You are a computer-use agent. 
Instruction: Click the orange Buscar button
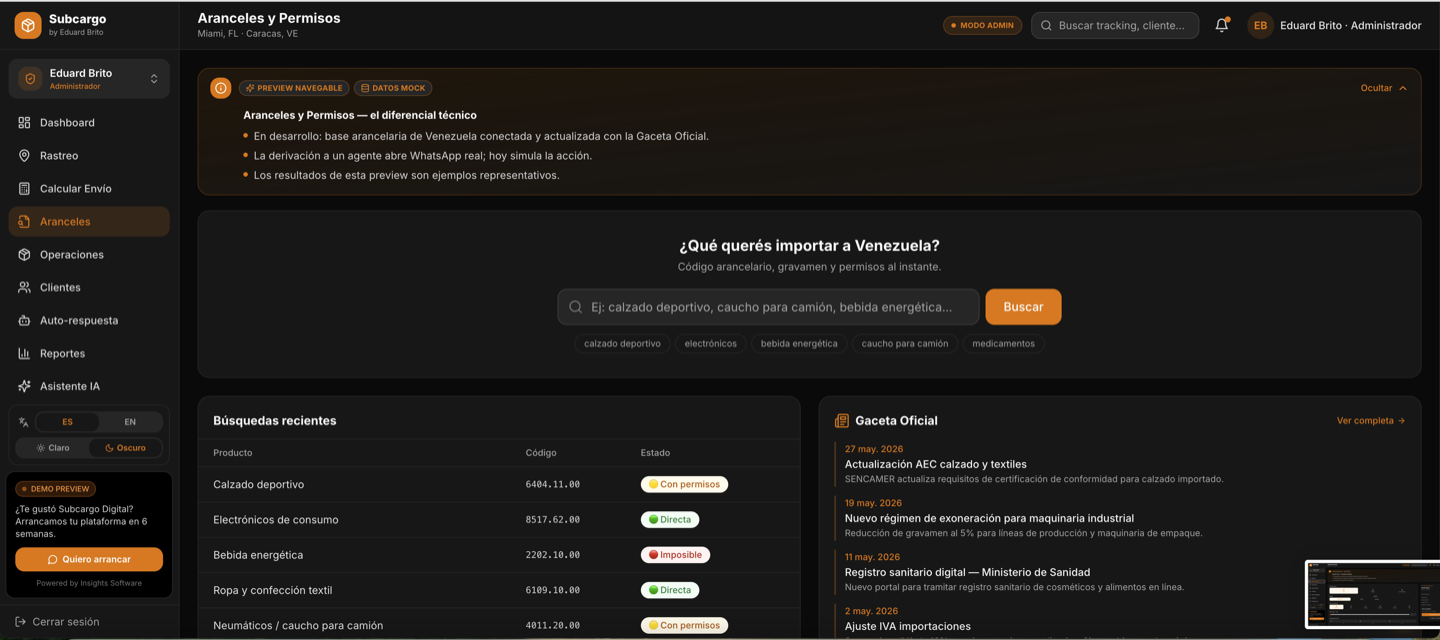1023,307
